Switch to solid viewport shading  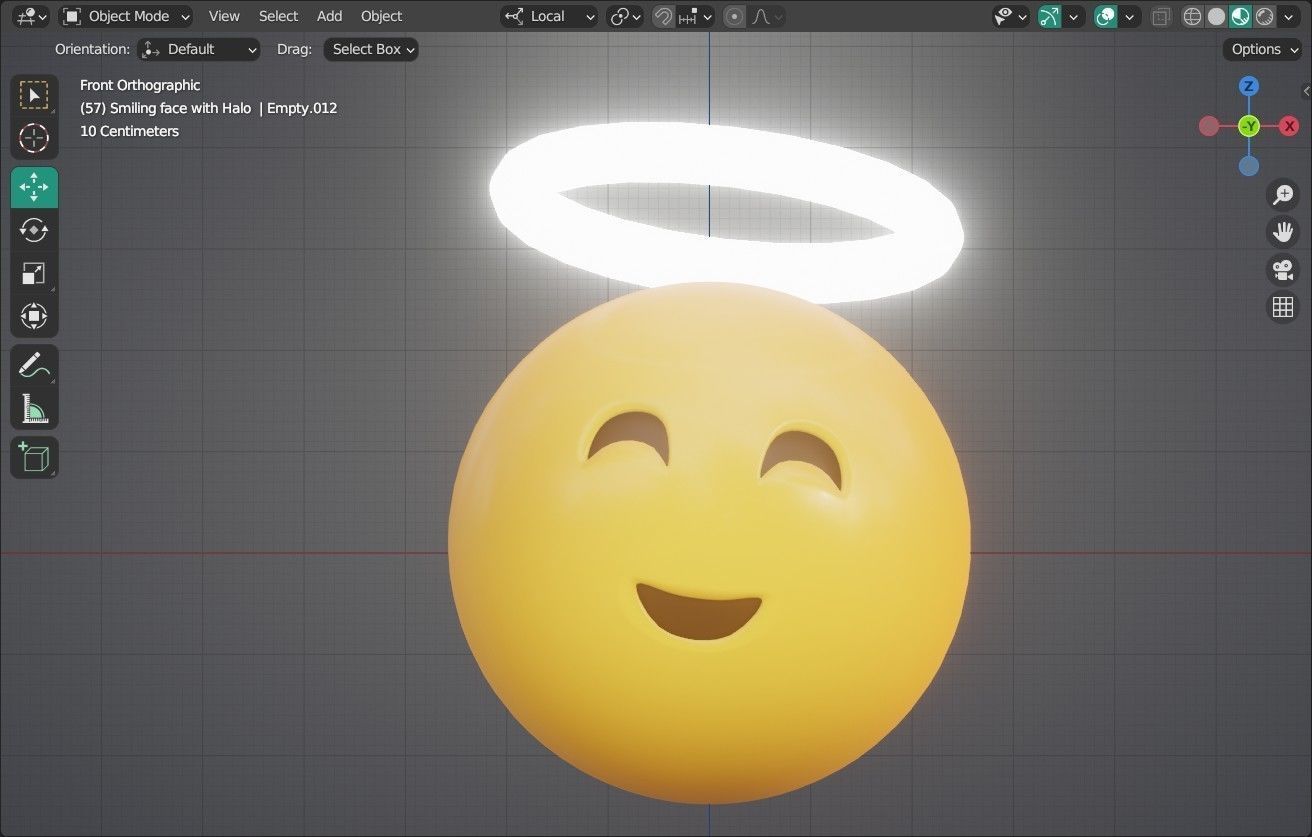(1216, 16)
